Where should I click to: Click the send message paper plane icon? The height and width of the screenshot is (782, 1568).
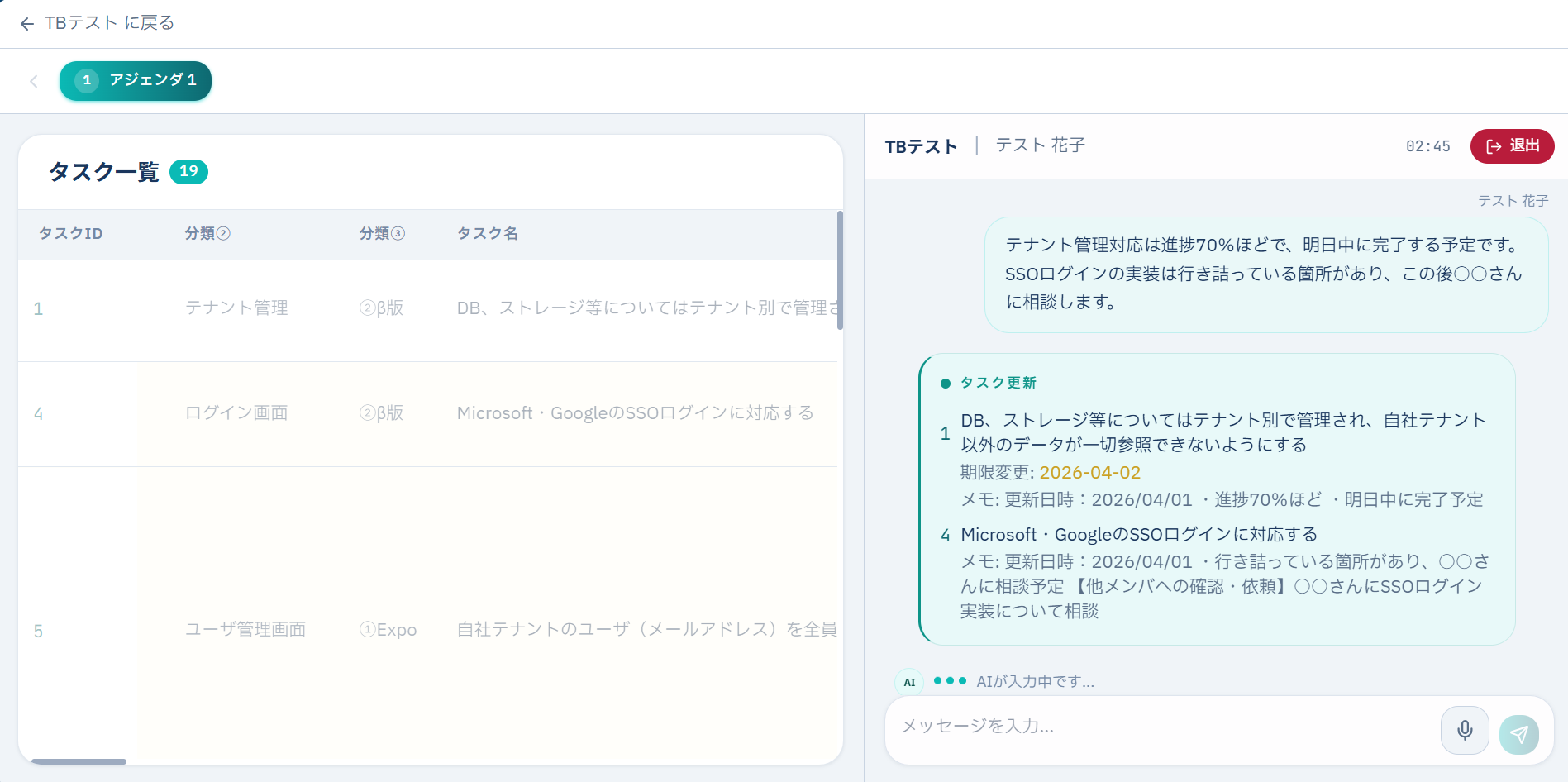[x=1518, y=734]
